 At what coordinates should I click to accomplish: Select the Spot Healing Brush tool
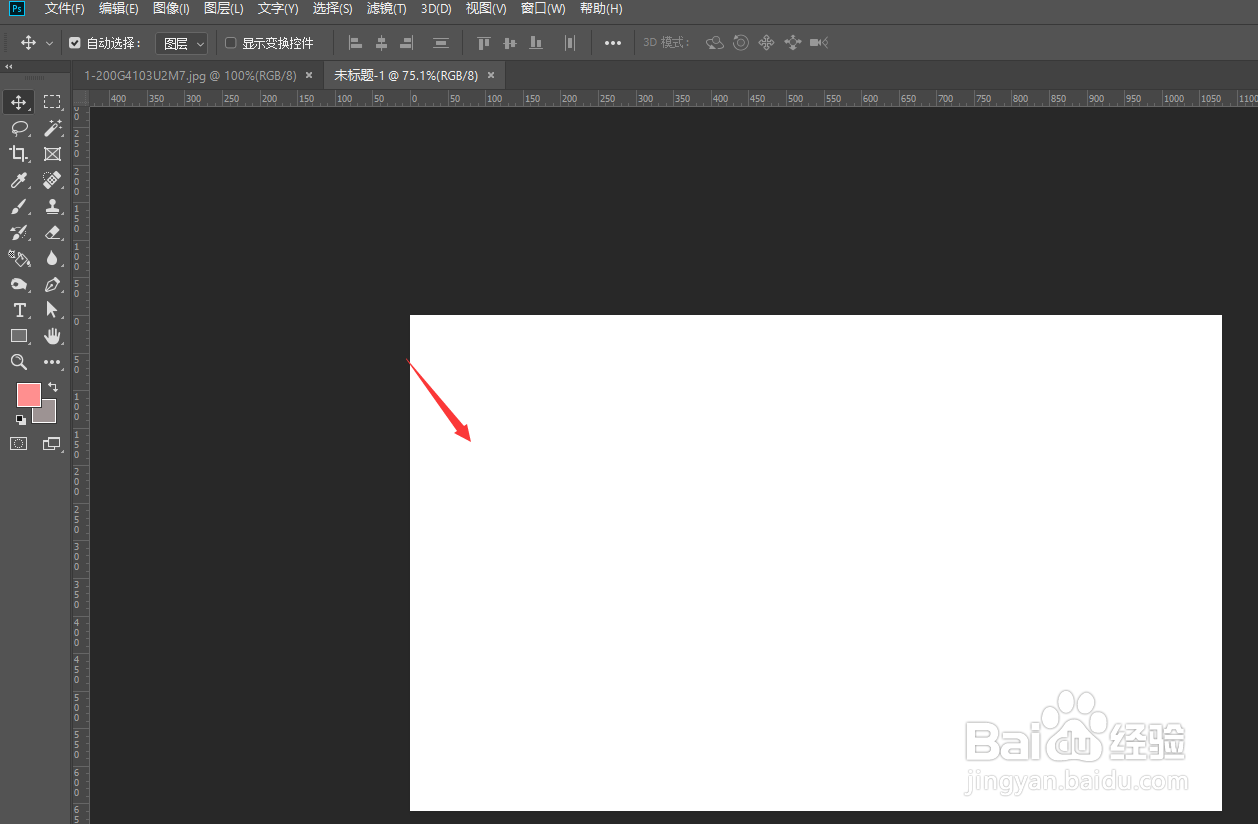coord(52,180)
